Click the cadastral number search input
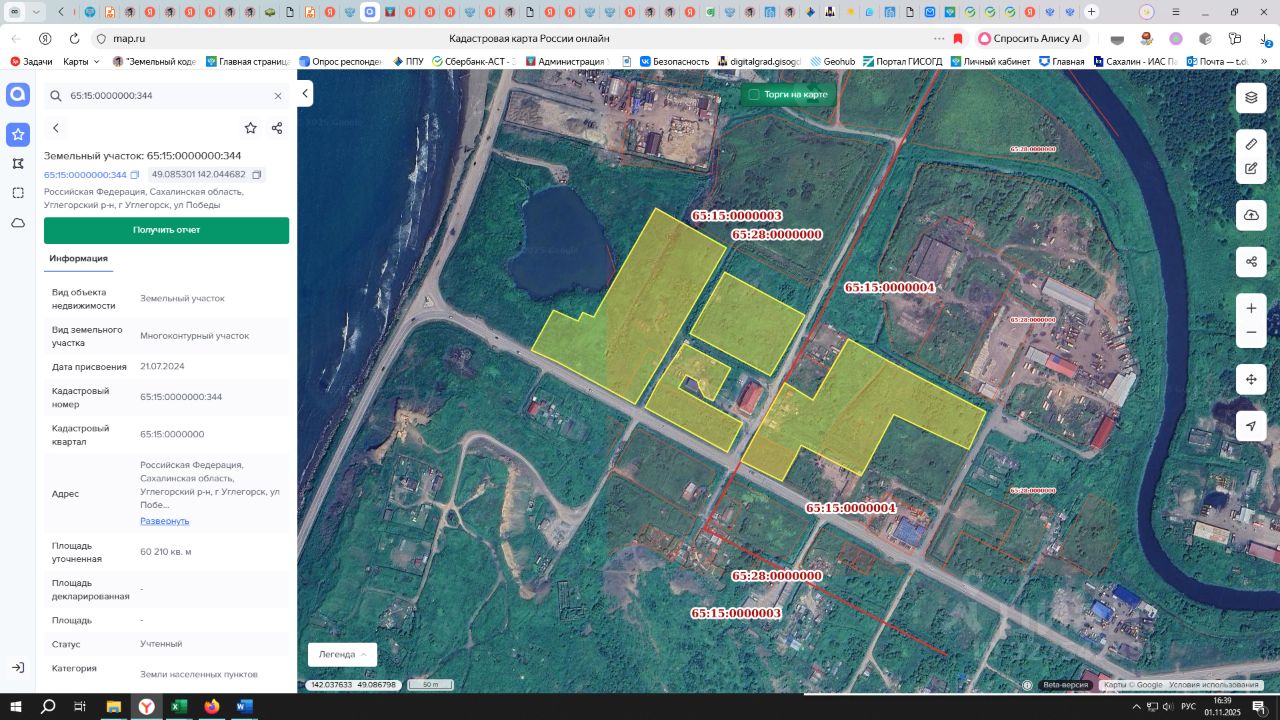The width and height of the screenshot is (1280, 720). tap(160, 96)
